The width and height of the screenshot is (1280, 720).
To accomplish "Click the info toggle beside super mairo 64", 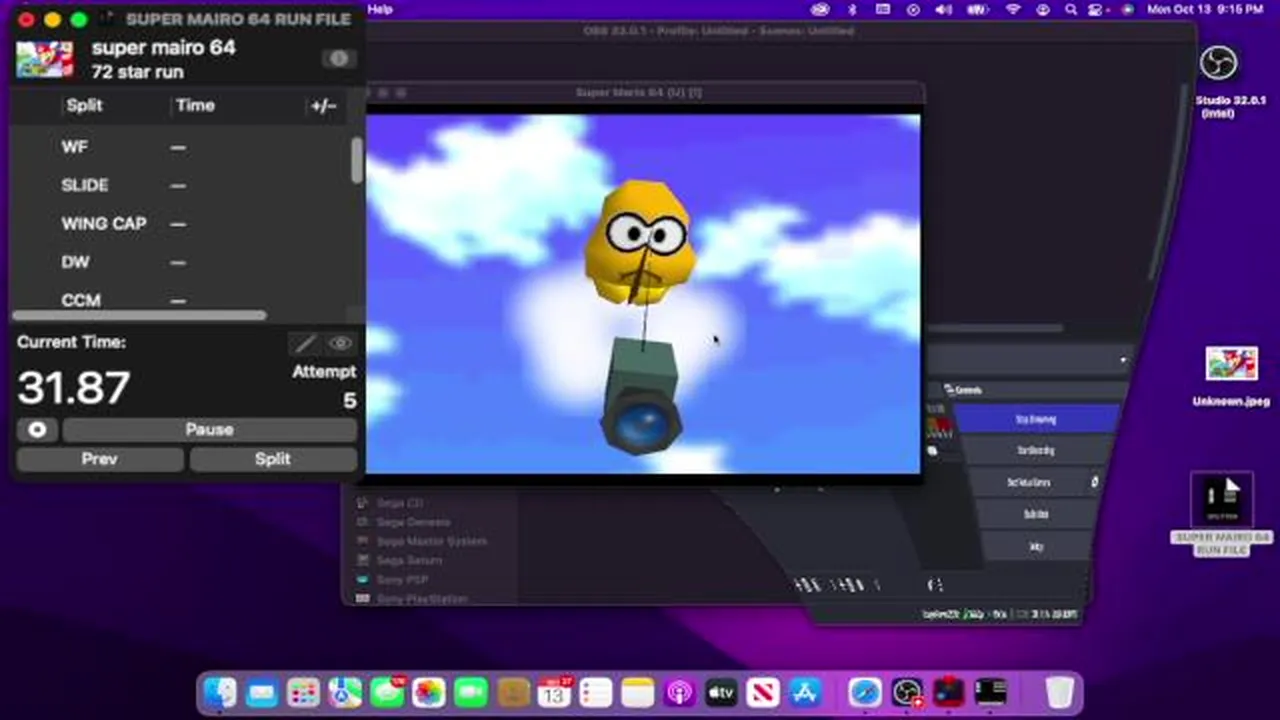I will pos(338,58).
